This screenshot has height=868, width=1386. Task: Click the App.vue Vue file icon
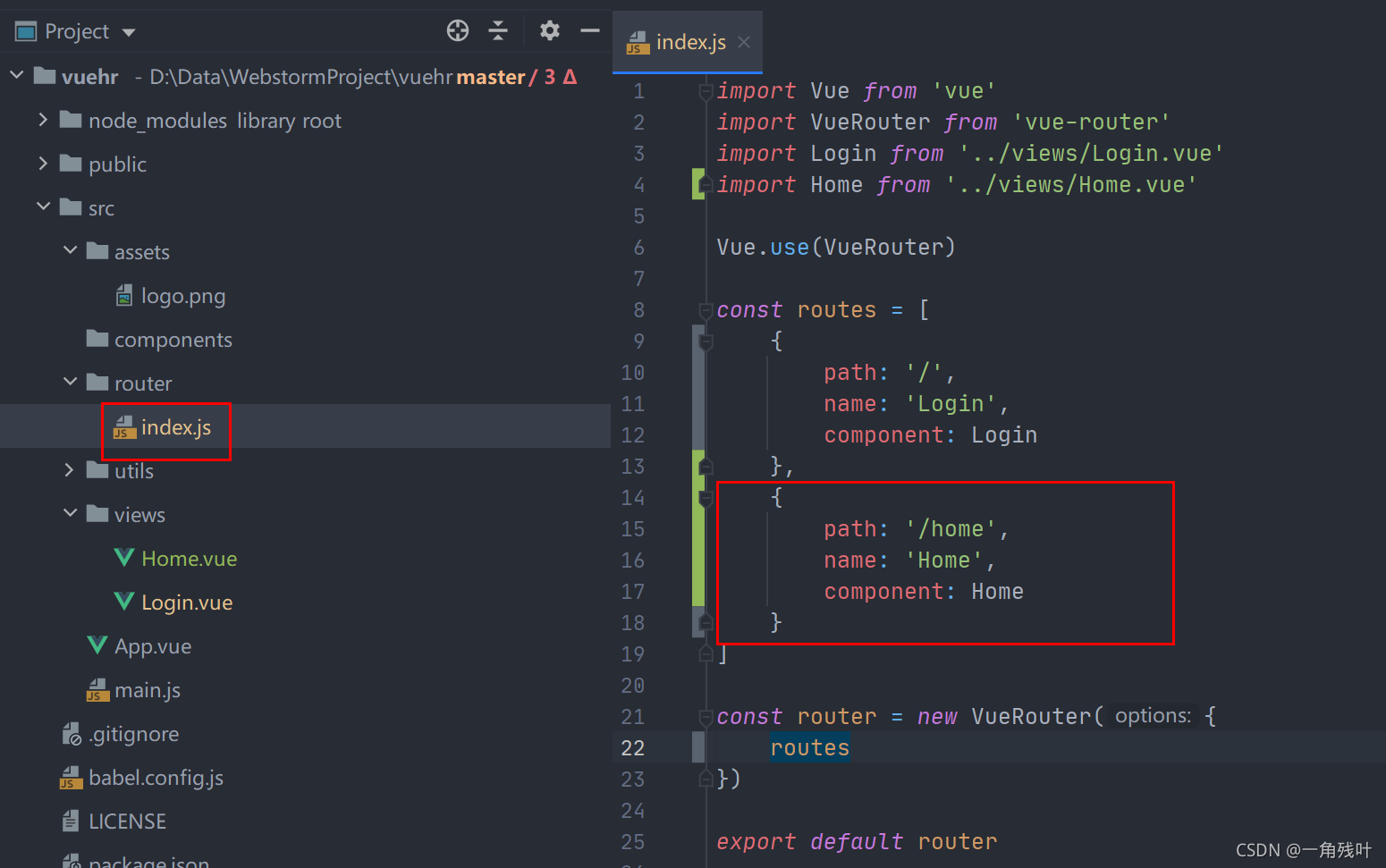97,645
